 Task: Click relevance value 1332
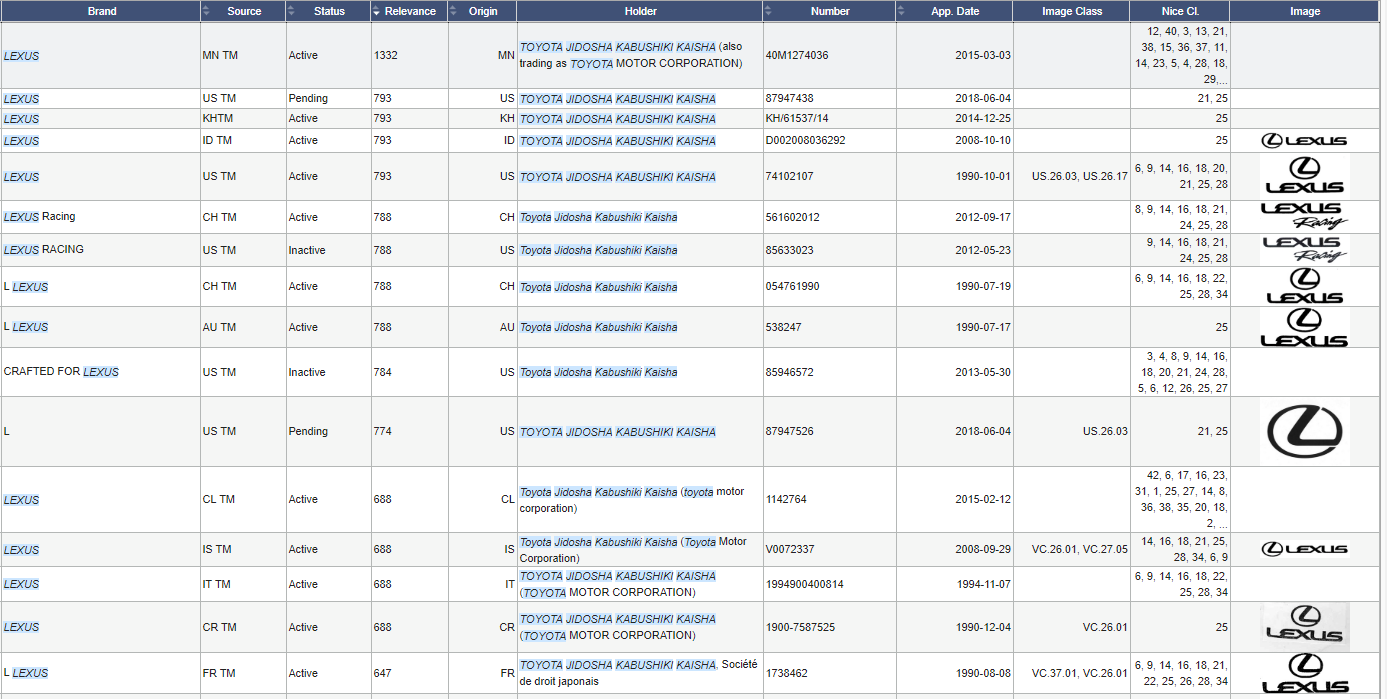(x=386, y=55)
